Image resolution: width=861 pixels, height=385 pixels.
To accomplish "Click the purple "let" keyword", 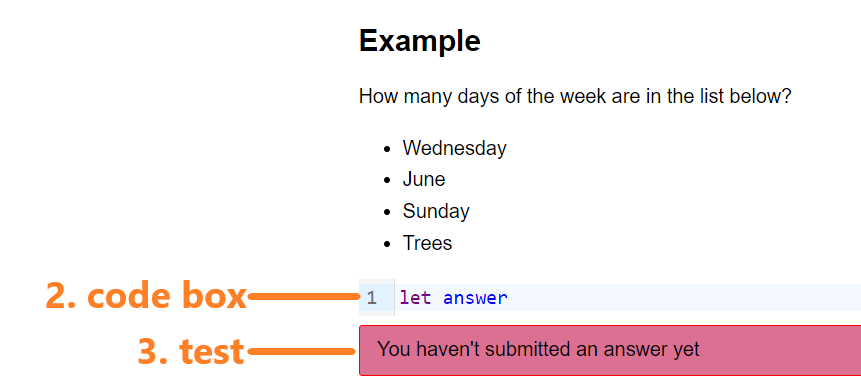I will (x=415, y=298).
